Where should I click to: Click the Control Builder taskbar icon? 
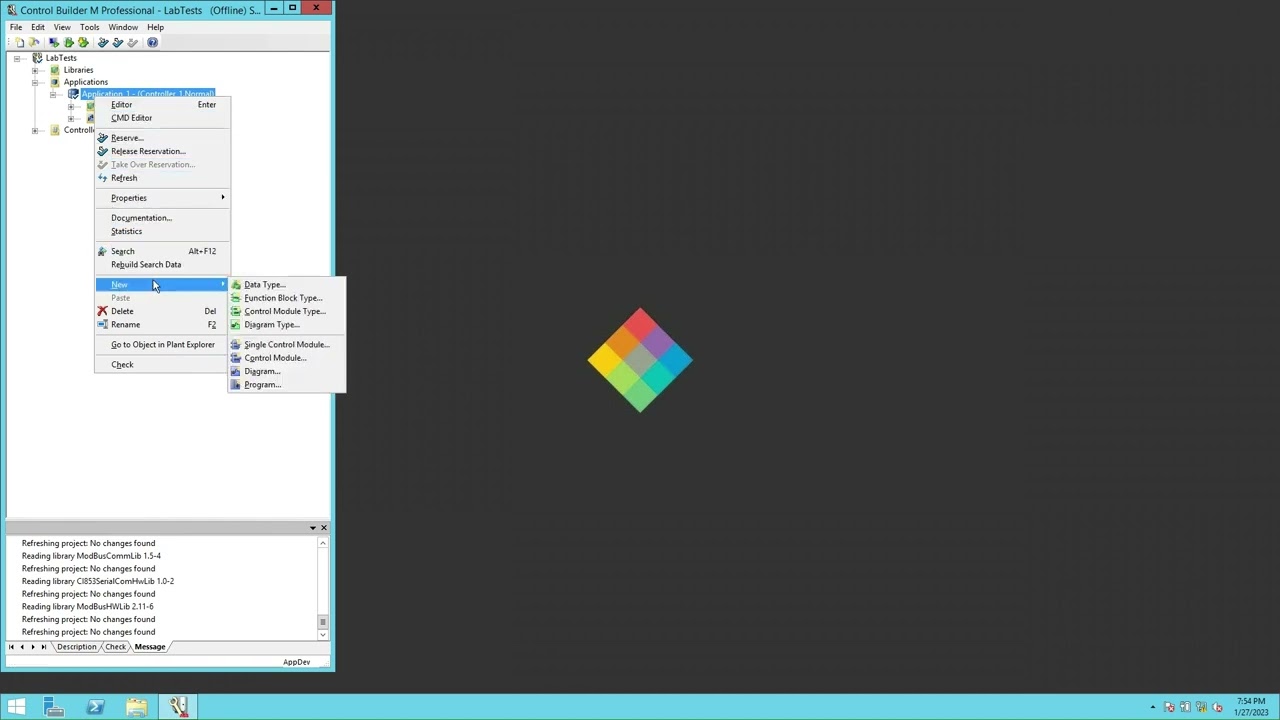coord(178,707)
